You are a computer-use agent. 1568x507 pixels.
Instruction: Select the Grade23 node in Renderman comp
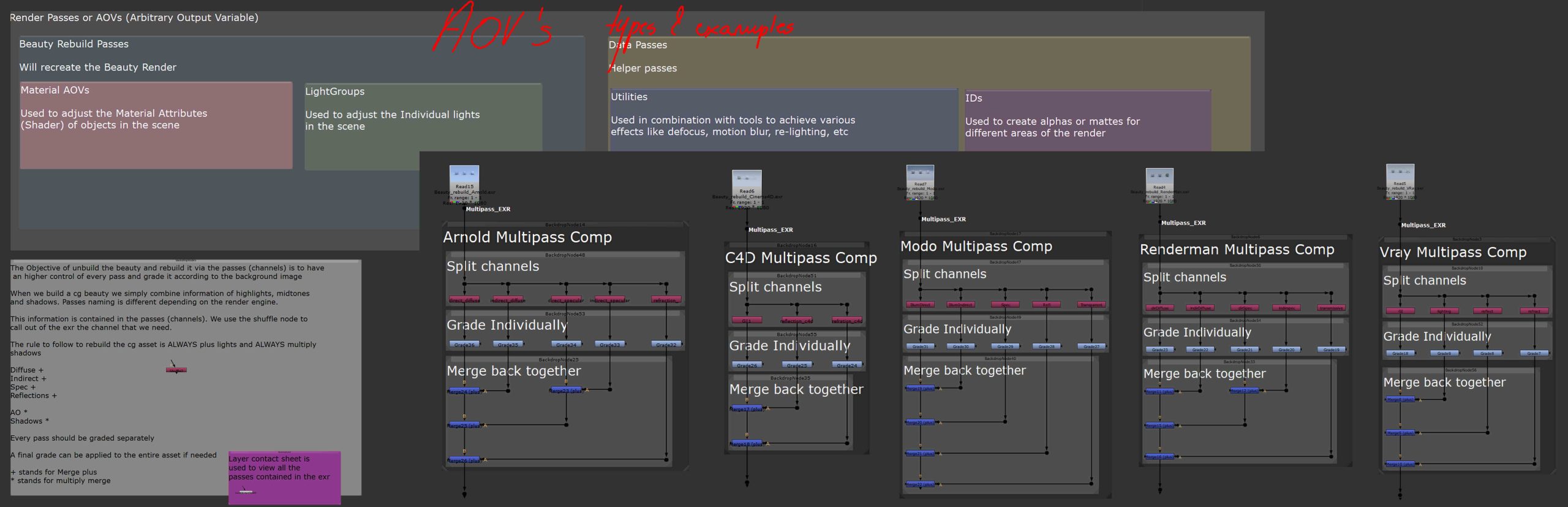[1159, 349]
